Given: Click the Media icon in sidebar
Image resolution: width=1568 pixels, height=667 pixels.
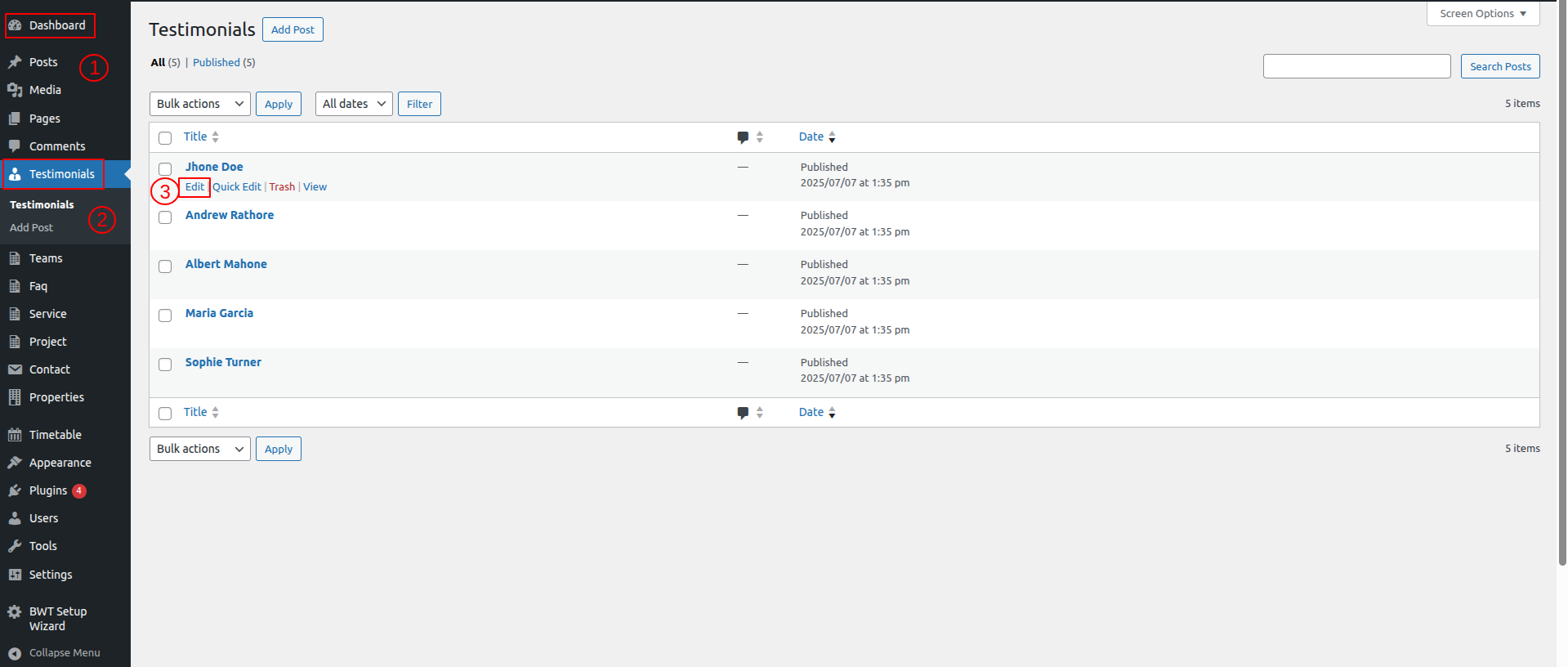Looking at the screenshot, I should pos(15,90).
